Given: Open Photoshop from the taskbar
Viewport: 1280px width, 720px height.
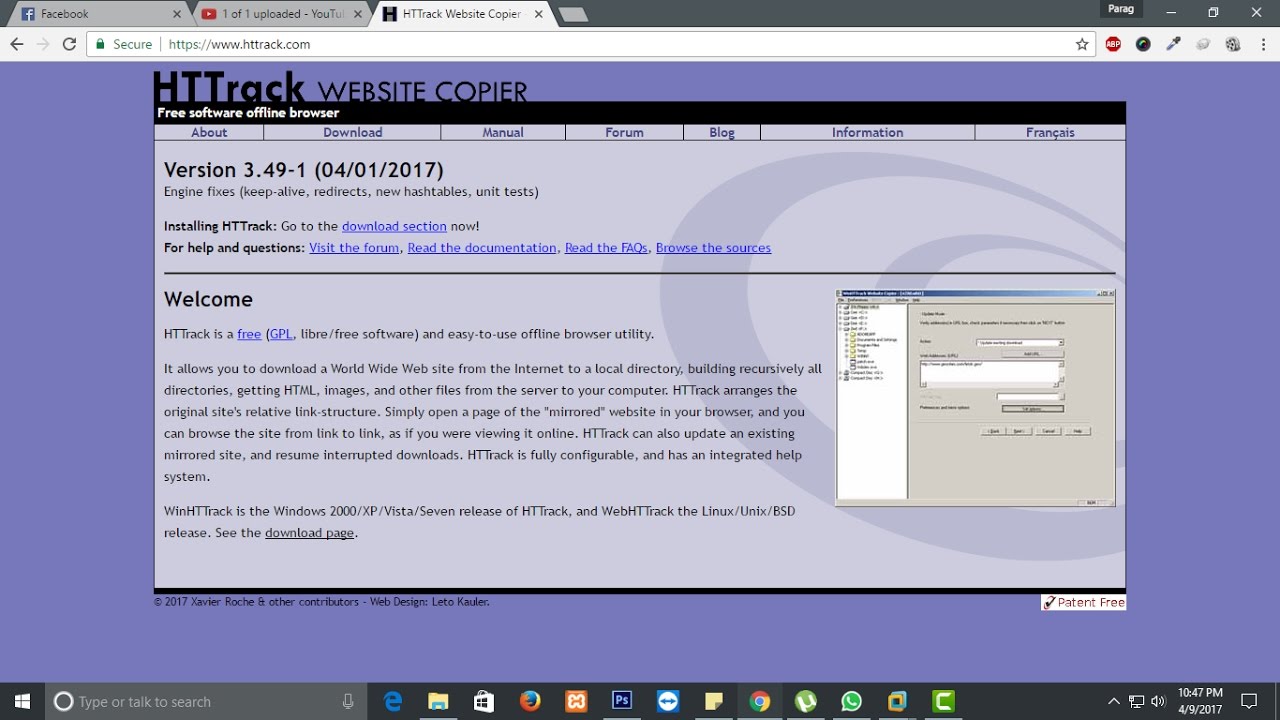Looking at the screenshot, I should (622, 701).
